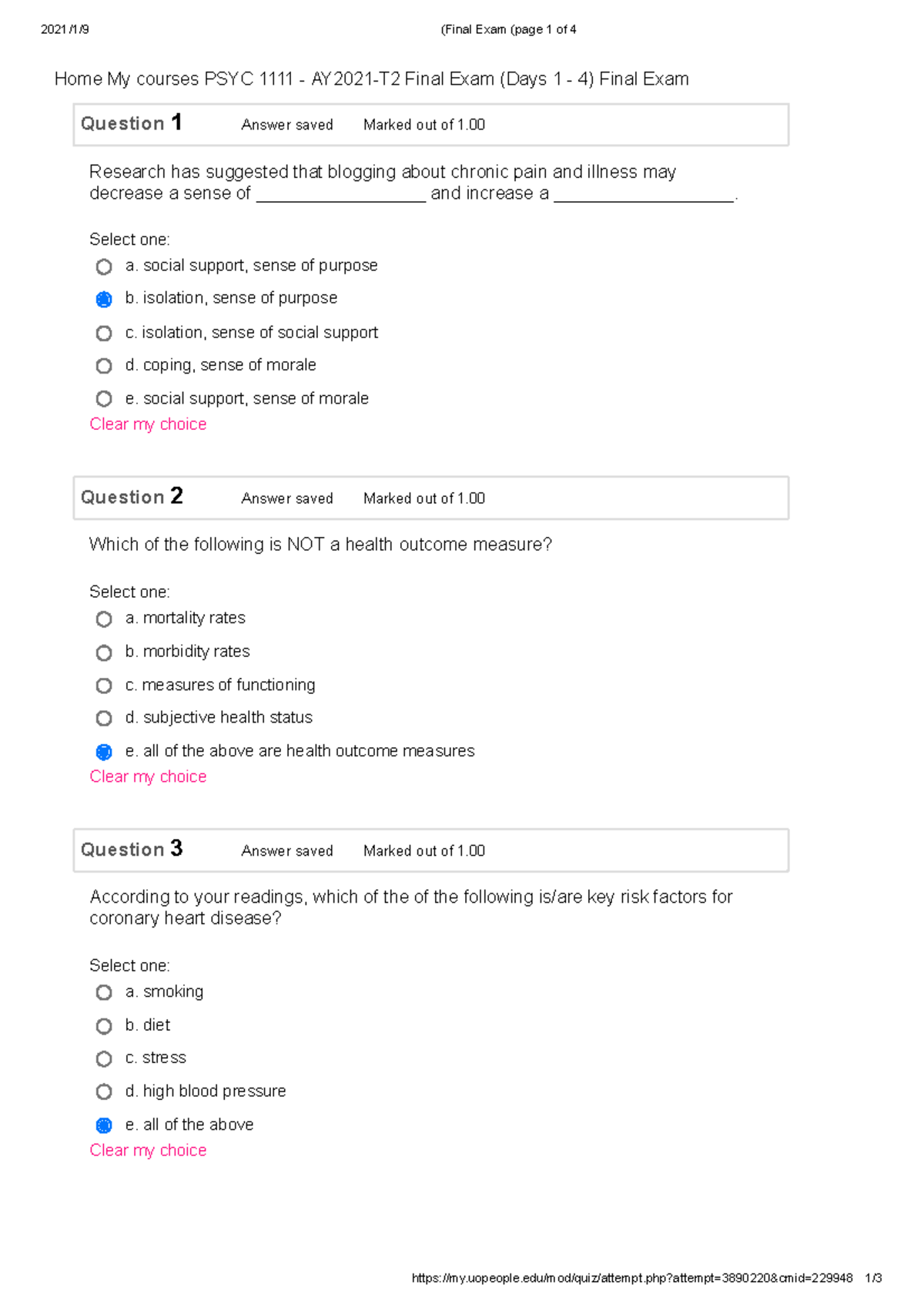
Task: Select 'high blood pressure' option
Action: pyautogui.click(x=104, y=1092)
